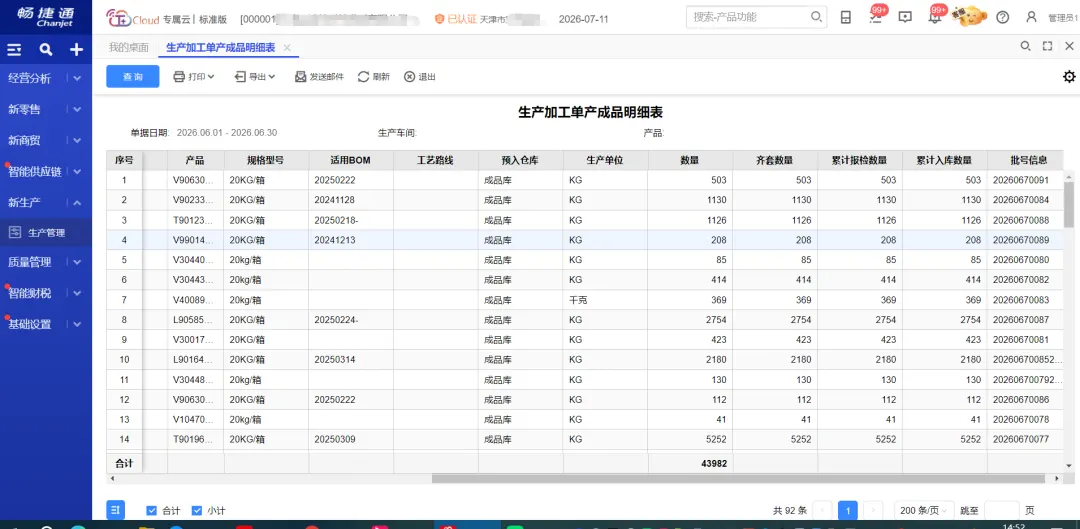Image resolution: width=1080 pixels, height=529 pixels.
Task: Open the 200 条/页 page size dropdown
Action: tap(924, 510)
